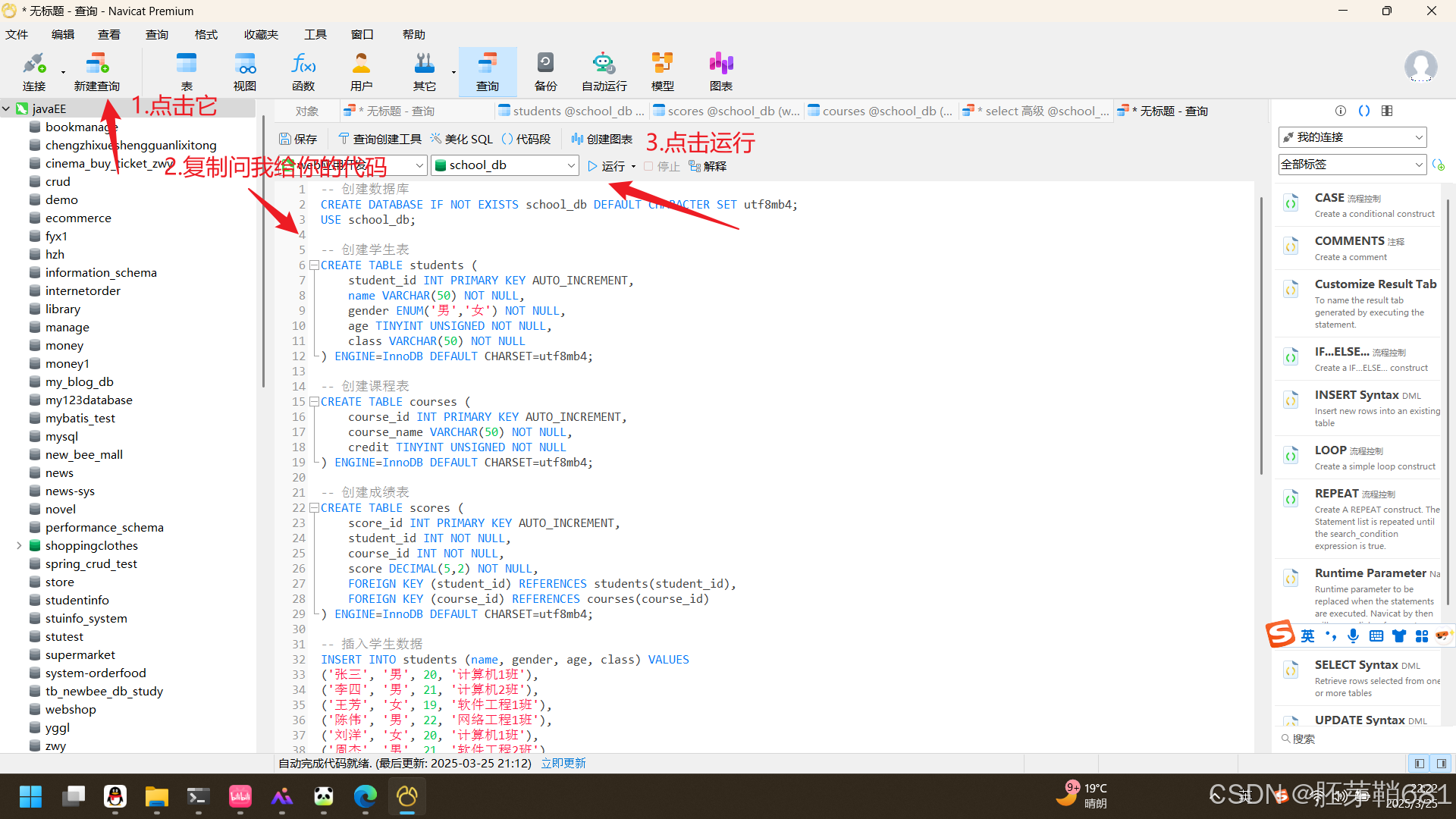Click the 立即更新 link in status bar
The height and width of the screenshot is (819, 1456).
pyautogui.click(x=563, y=763)
